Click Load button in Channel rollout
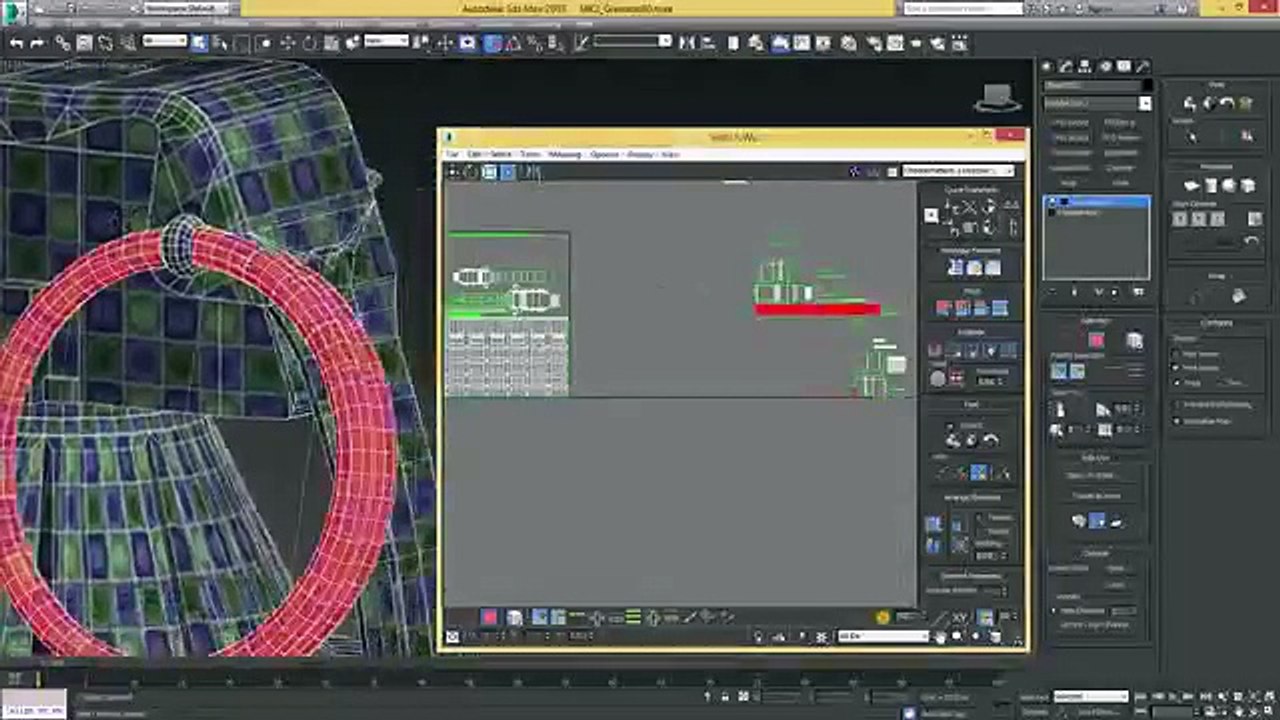The height and width of the screenshot is (720, 1280). (1116, 587)
